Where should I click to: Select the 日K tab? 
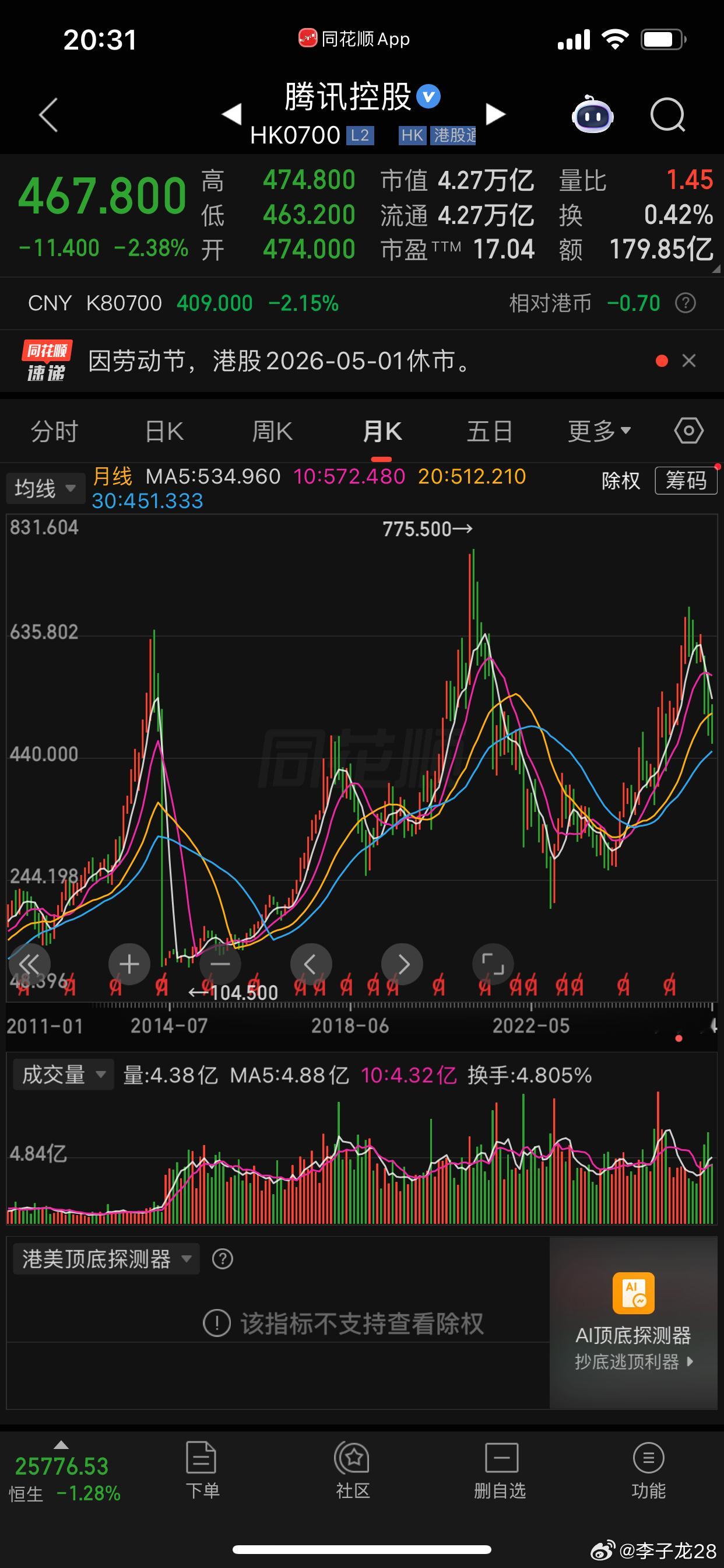164,432
